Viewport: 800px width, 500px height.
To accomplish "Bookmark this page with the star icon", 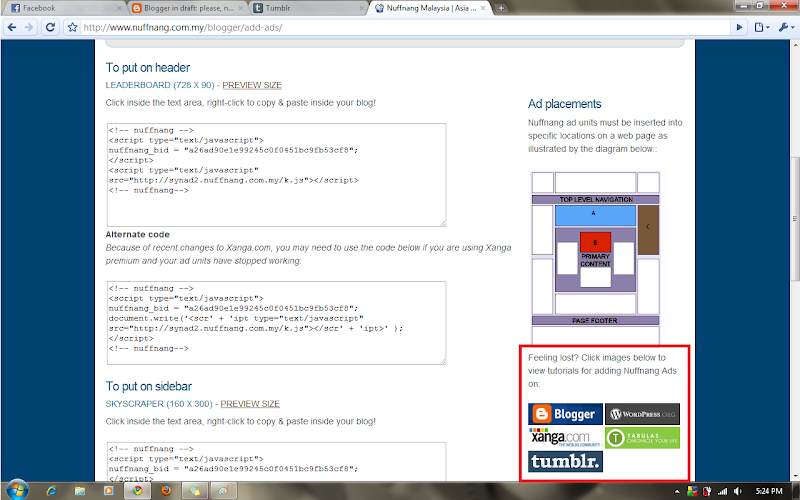I will (72, 28).
